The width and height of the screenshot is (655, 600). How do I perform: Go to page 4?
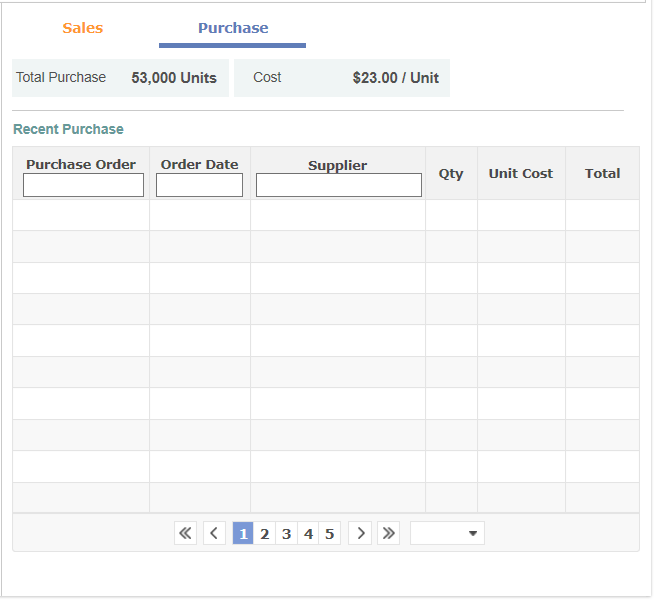pyautogui.click(x=308, y=533)
